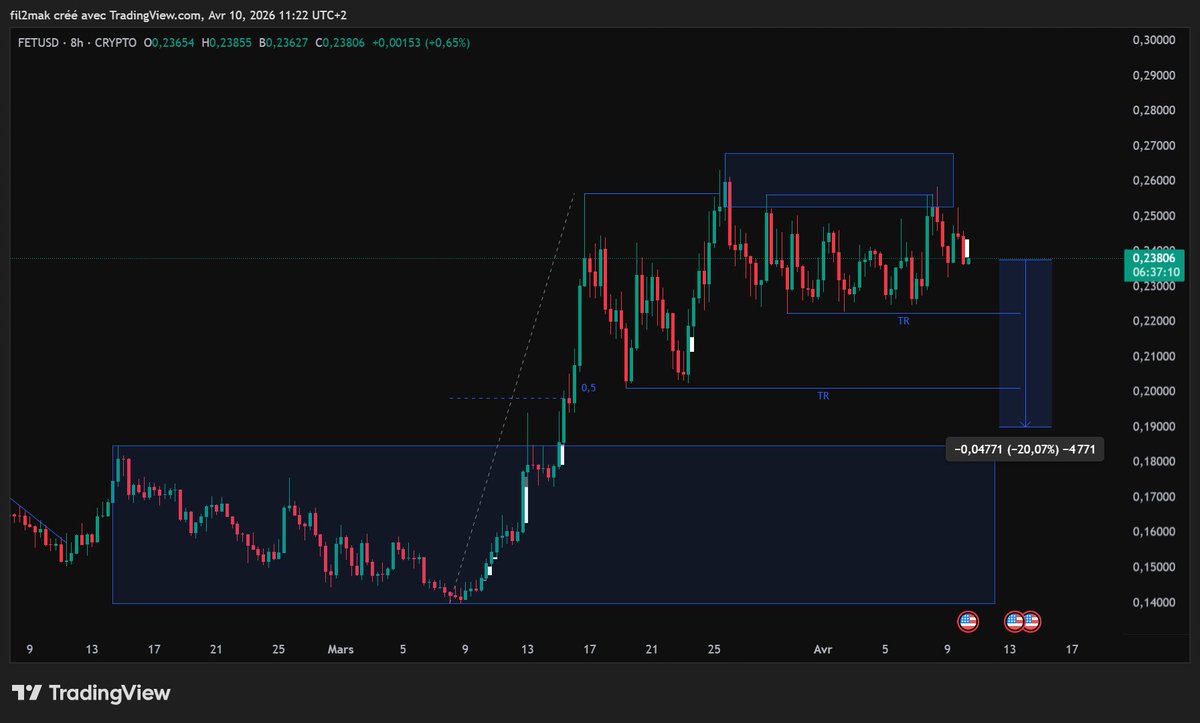
Task: Select the measurement label −0,04771 (−20,07%) −4771
Action: (x=1025, y=450)
